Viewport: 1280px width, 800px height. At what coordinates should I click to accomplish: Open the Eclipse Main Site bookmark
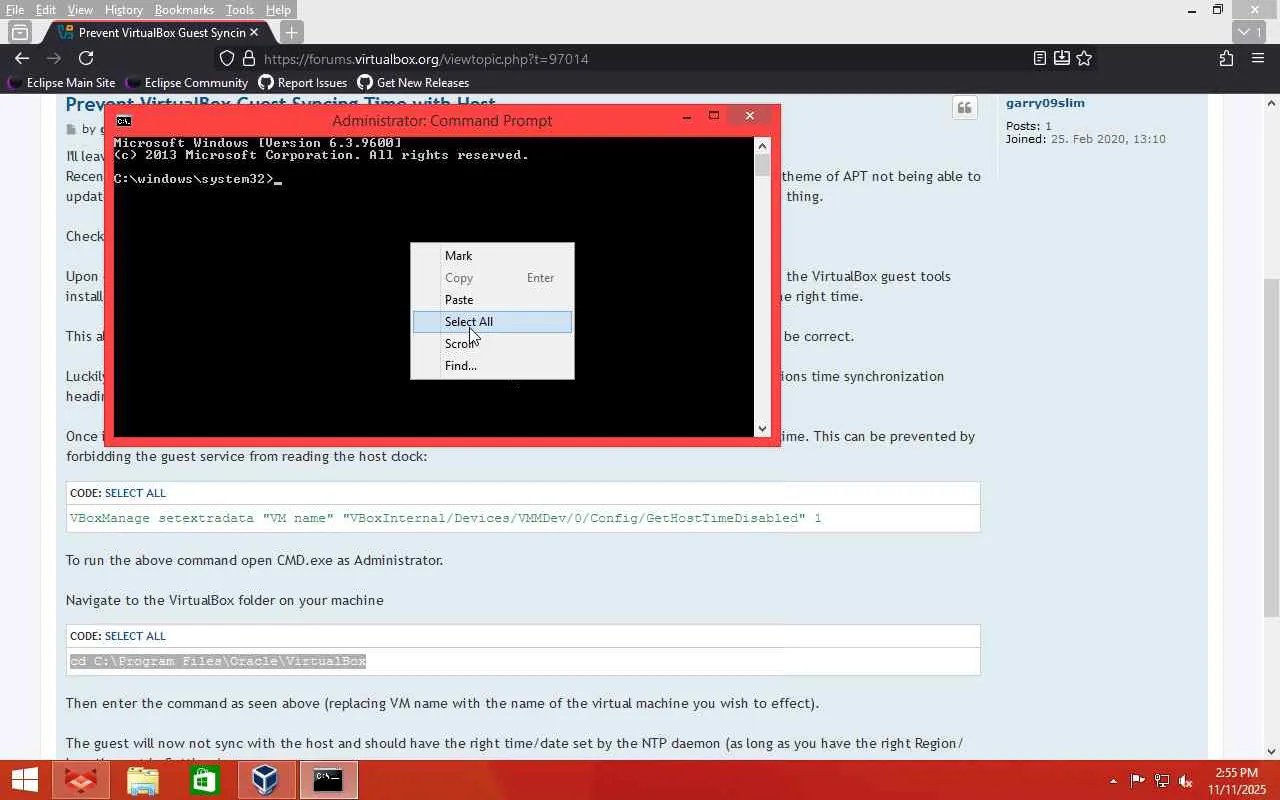point(61,83)
